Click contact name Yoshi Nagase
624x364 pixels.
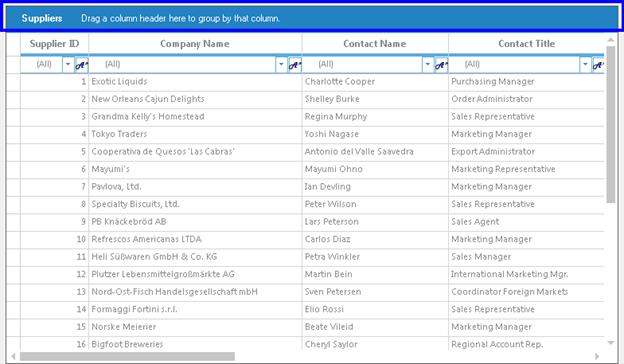pyautogui.click(x=332, y=134)
